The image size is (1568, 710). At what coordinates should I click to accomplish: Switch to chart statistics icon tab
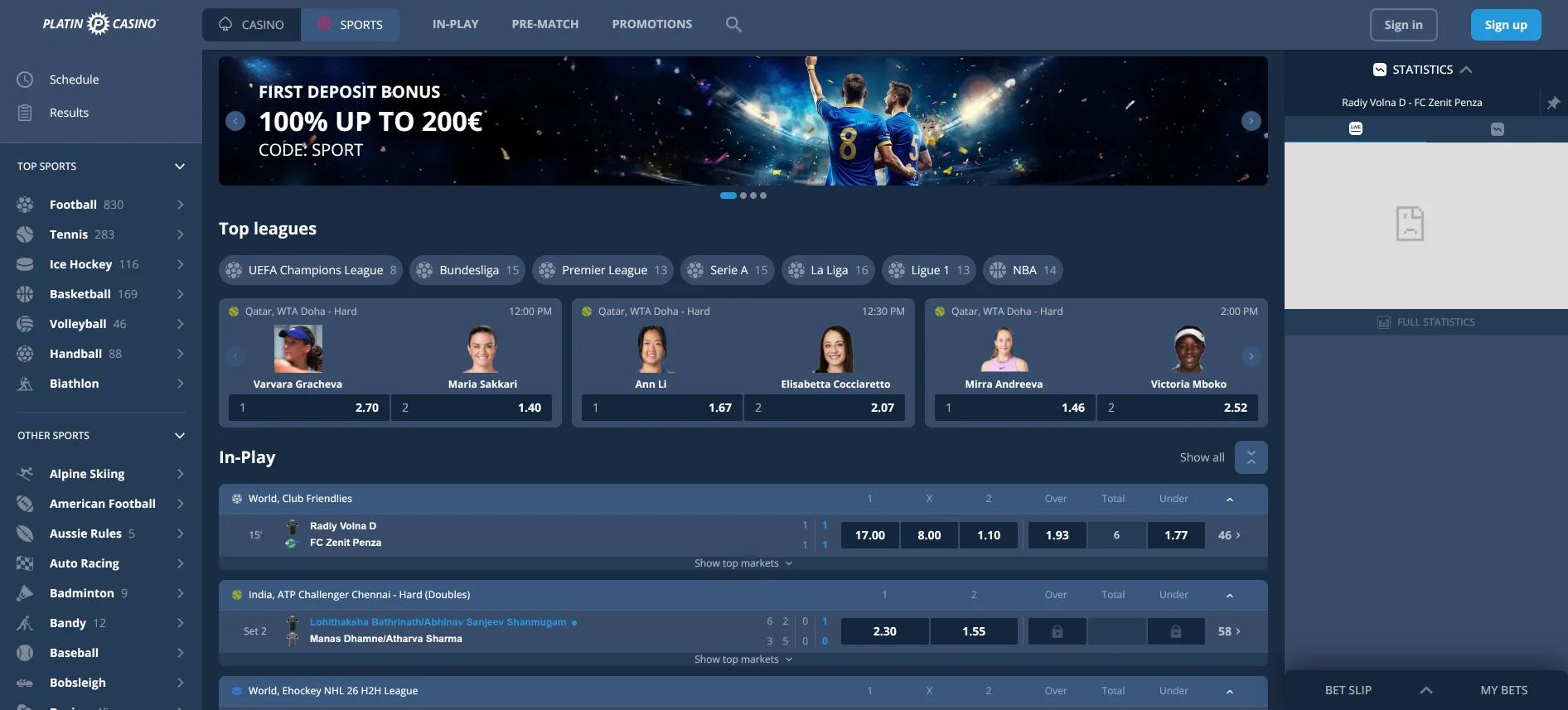[x=1498, y=128]
